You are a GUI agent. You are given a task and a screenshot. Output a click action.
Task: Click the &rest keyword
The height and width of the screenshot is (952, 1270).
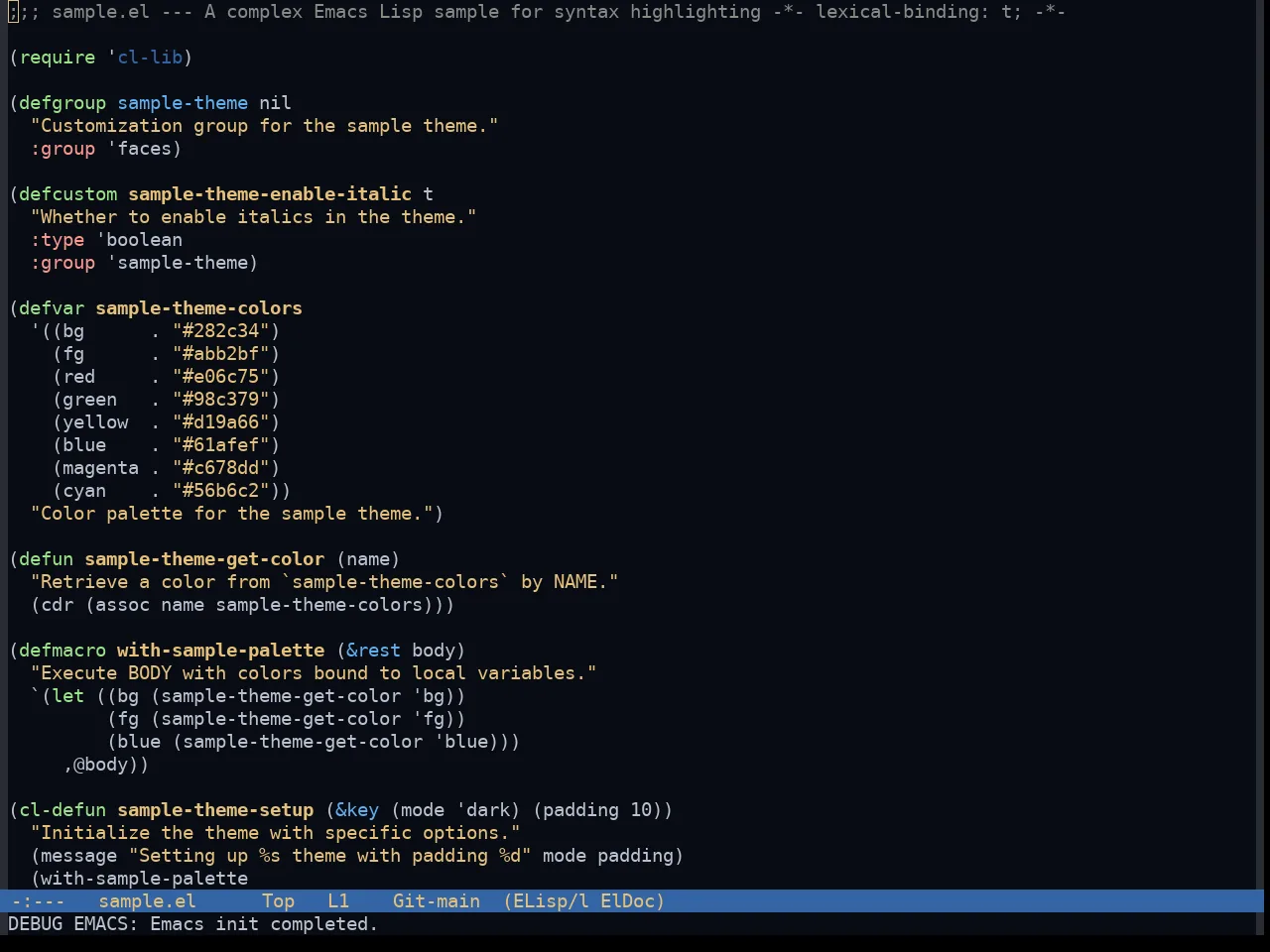point(374,651)
